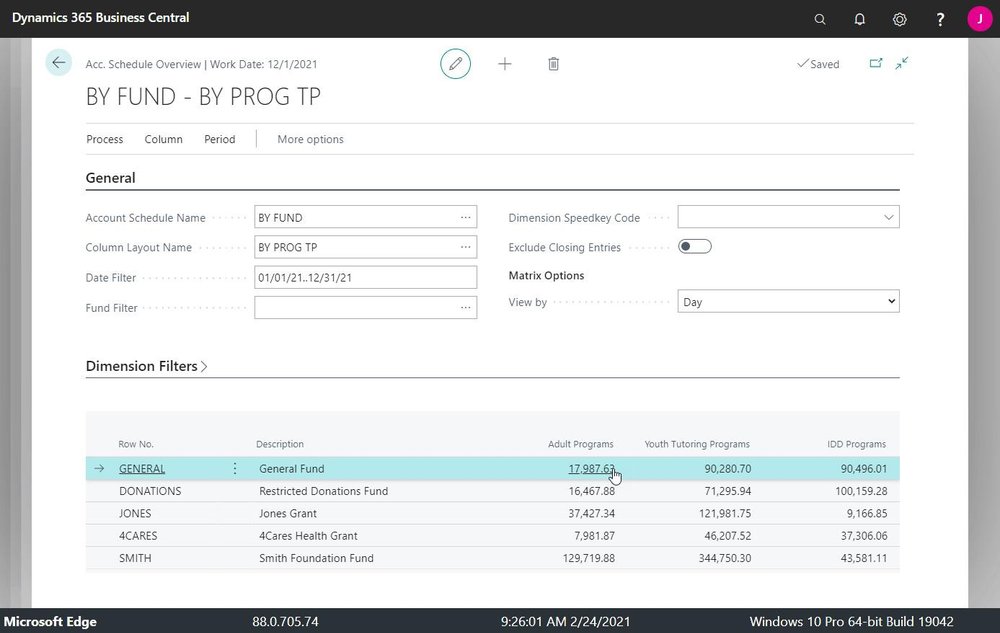Click the 129,719.88 amount
Image resolution: width=1000 pixels, height=633 pixels.
tap(589, 558)
